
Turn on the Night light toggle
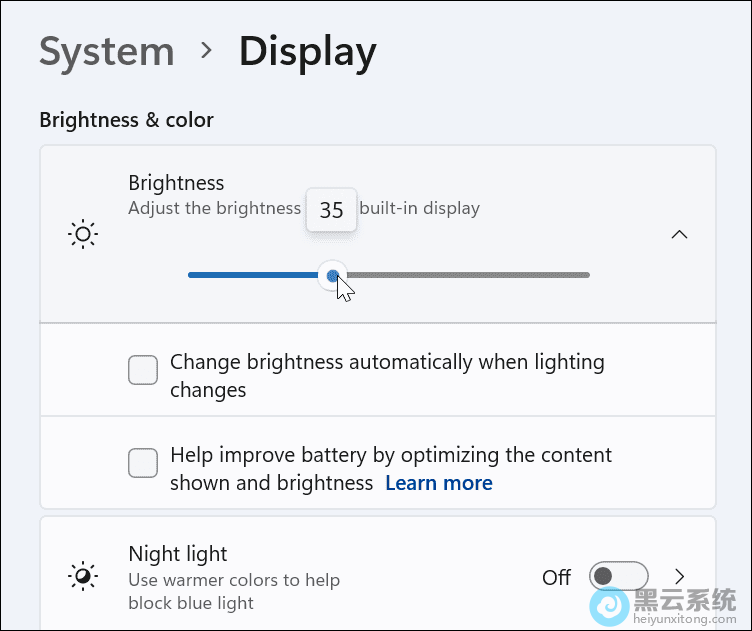point(618,577)
